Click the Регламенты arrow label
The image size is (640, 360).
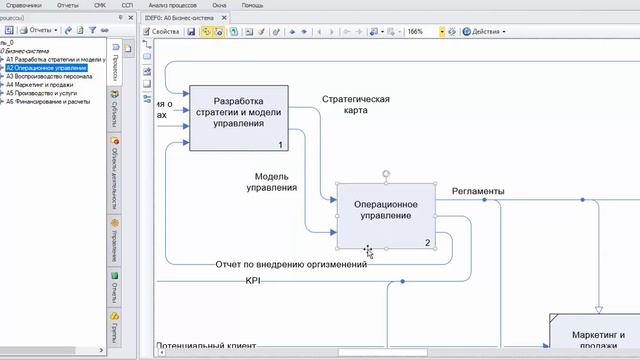click(x=478, y=191)
